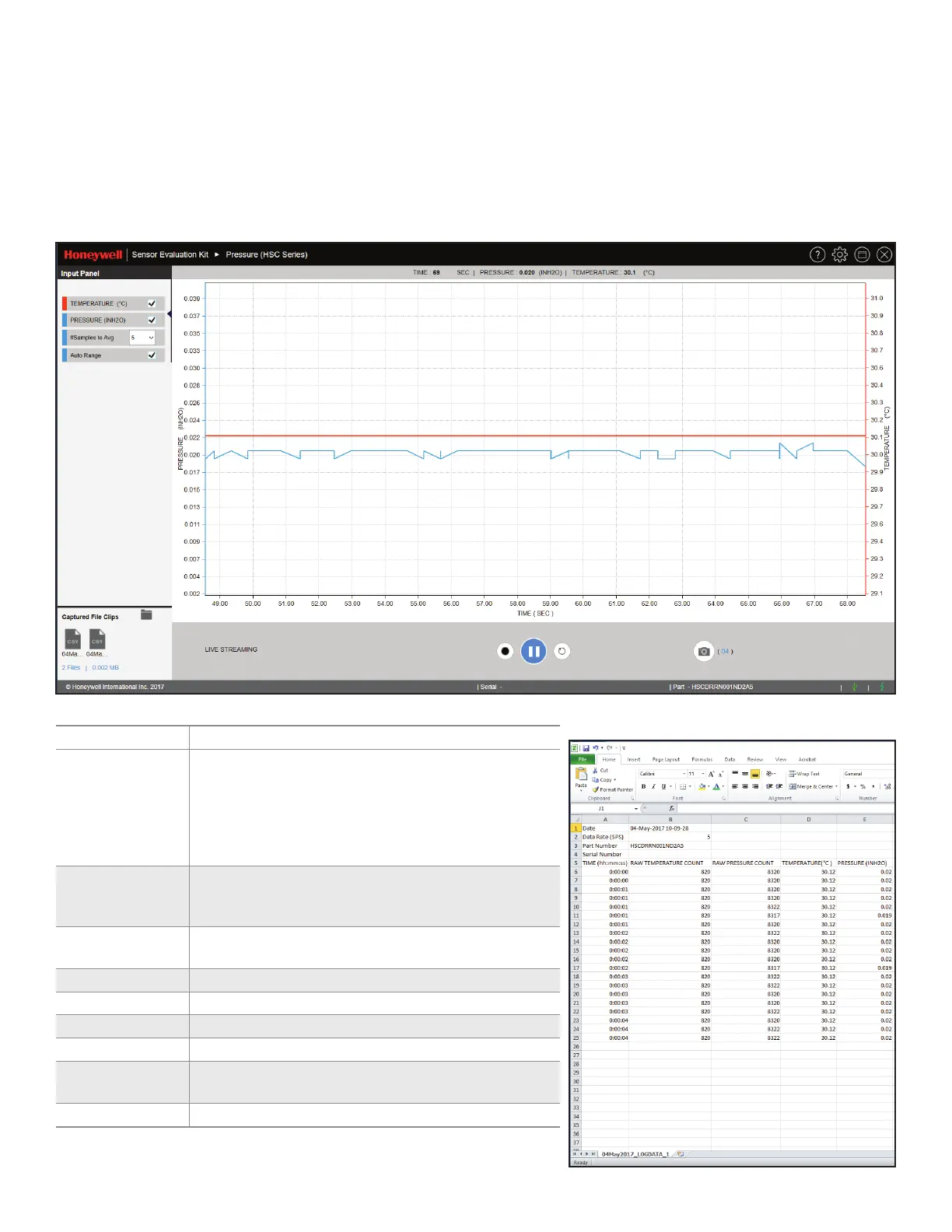Click the 2 Files link
The height and width of the screenshot is (1232, 952).
tap(71, 667)
